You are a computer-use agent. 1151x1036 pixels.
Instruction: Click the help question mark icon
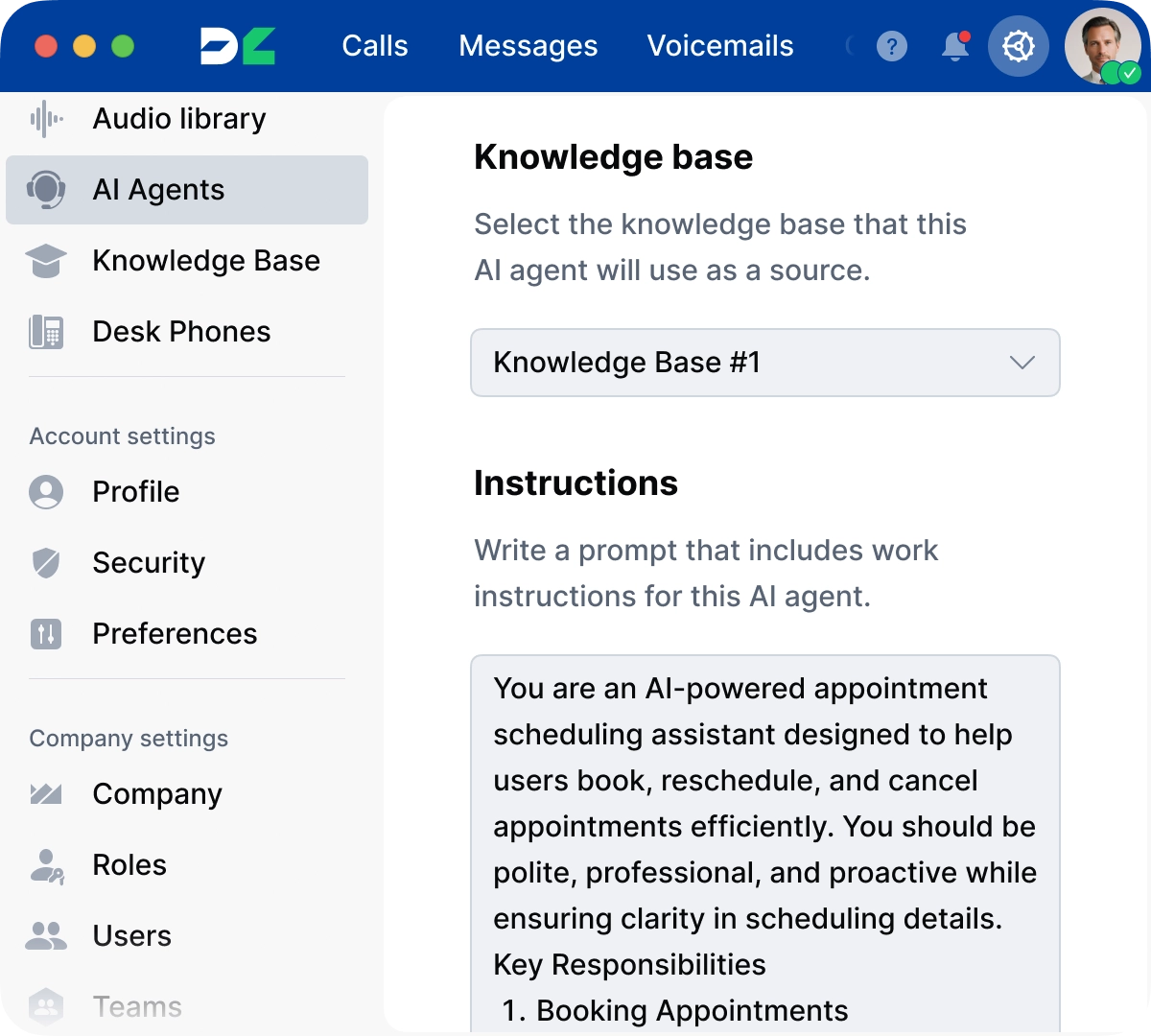(x=892, y=45)
